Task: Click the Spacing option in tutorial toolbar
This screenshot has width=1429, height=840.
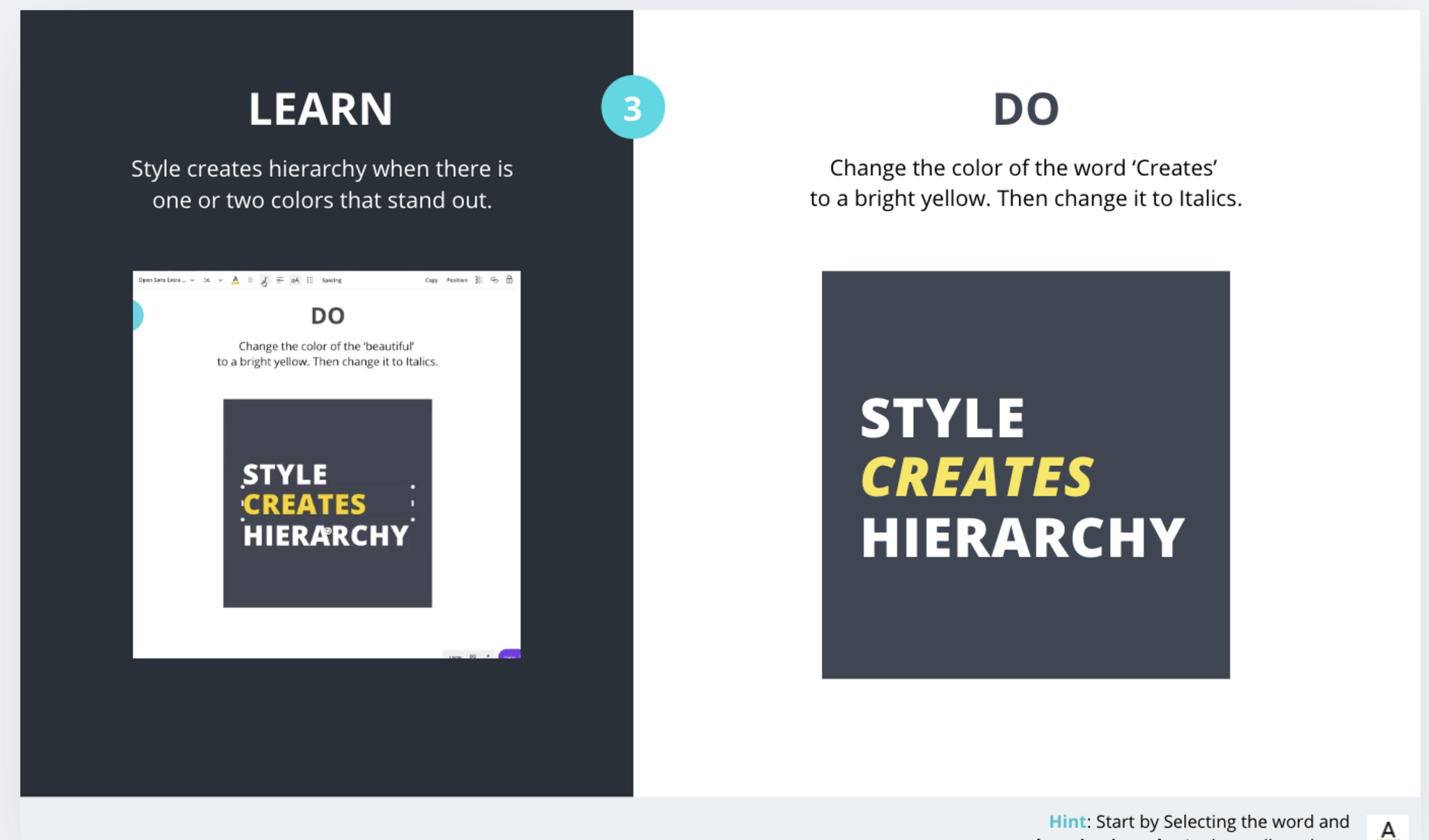Action: [x=331, y=280]
